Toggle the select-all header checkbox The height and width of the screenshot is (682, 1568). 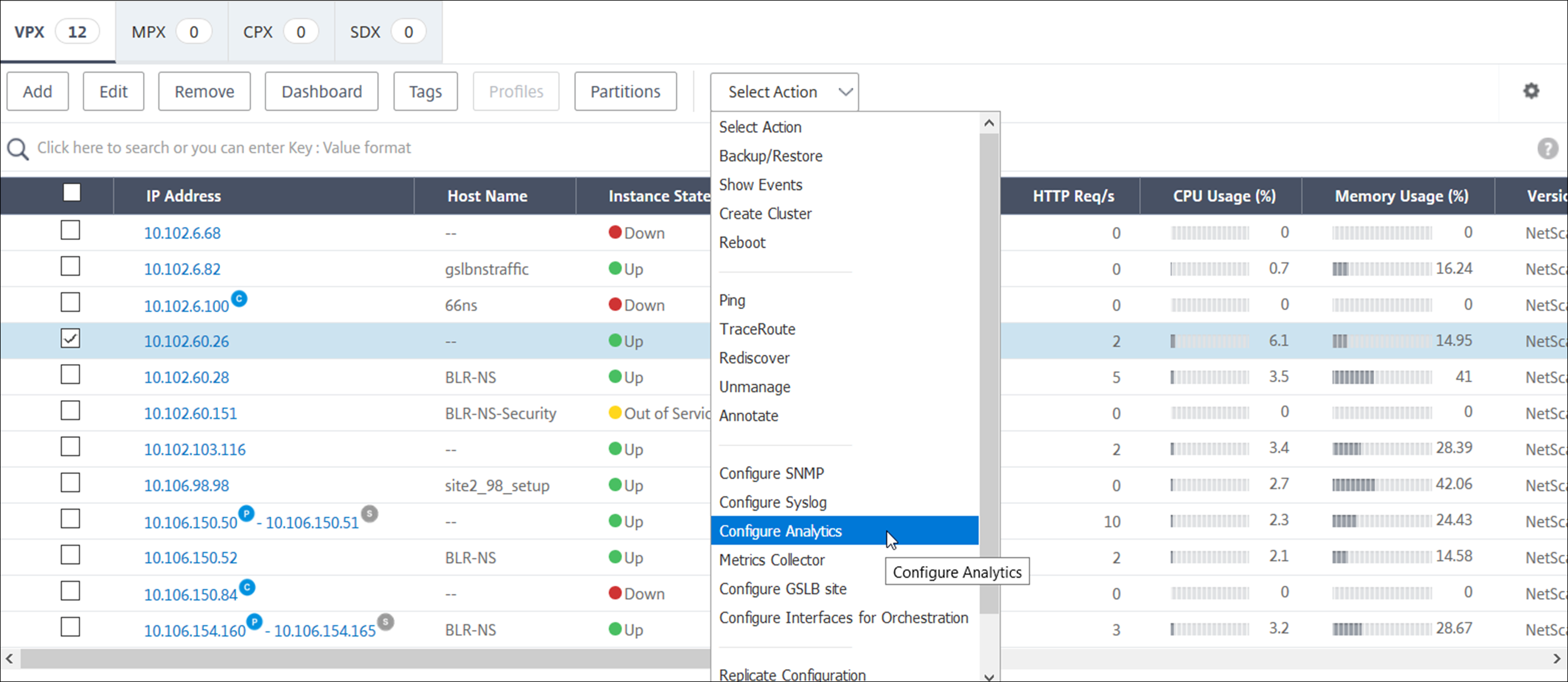point(72,193)
